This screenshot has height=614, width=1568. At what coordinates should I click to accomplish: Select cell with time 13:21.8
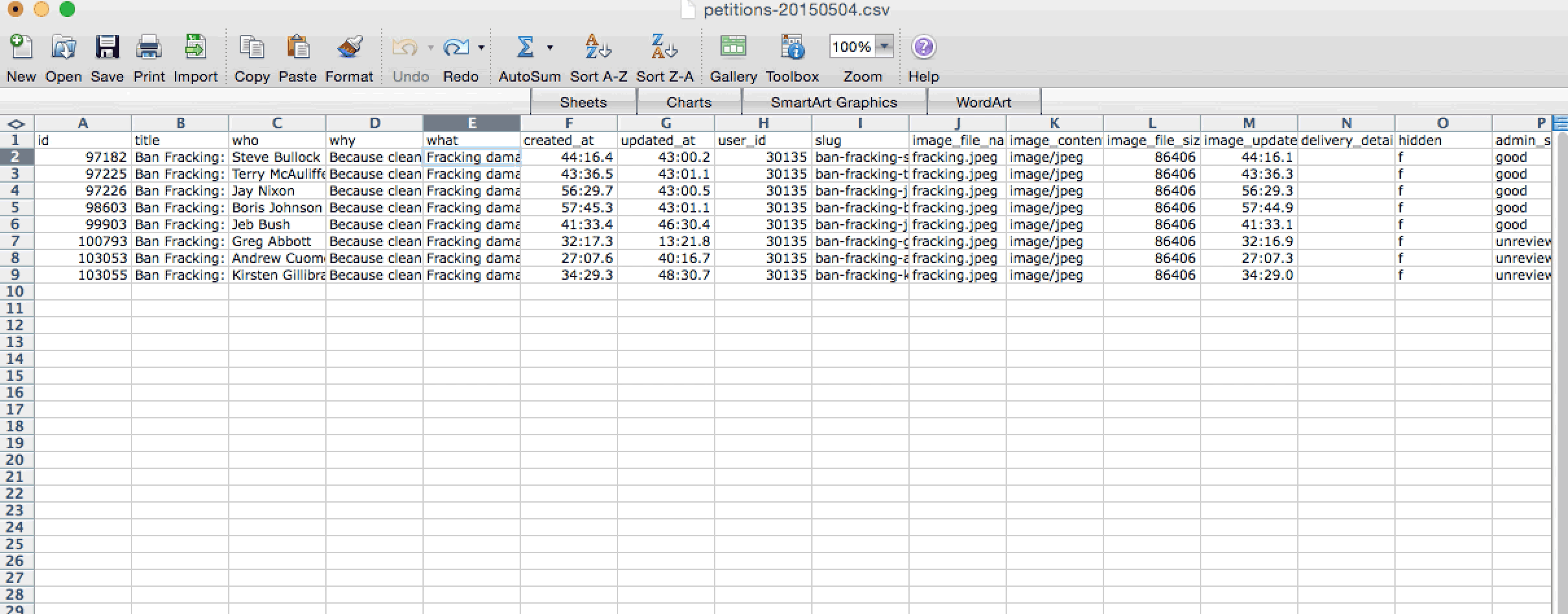pos(666,242)
